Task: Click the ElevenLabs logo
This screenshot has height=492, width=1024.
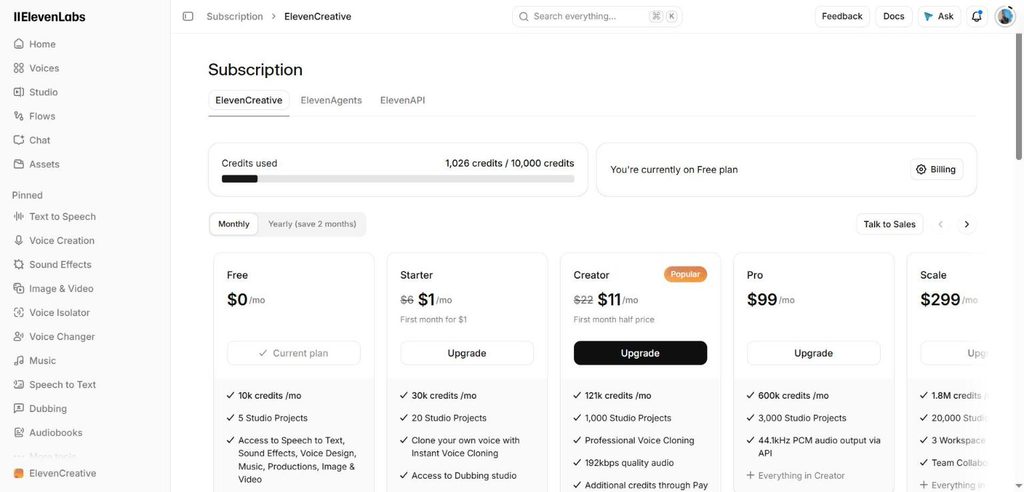Action: pyautogui.click(x=50, y=17)
